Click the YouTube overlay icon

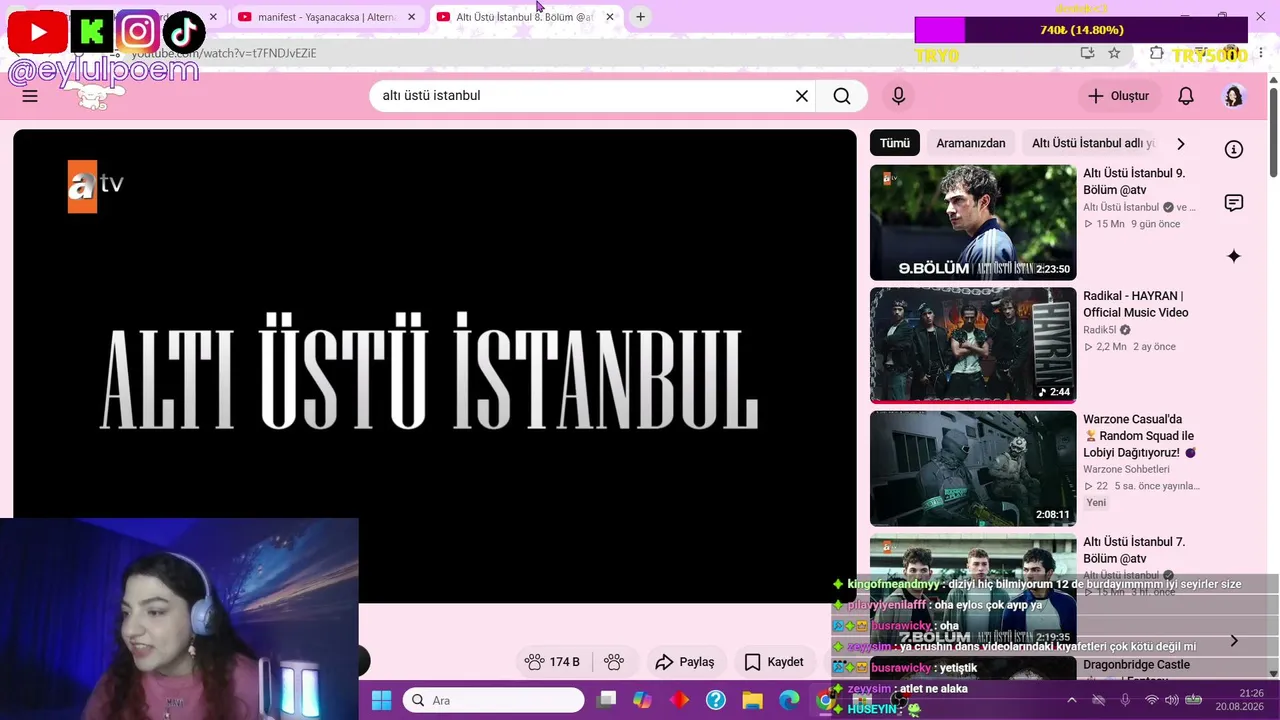tap(37, 33)
